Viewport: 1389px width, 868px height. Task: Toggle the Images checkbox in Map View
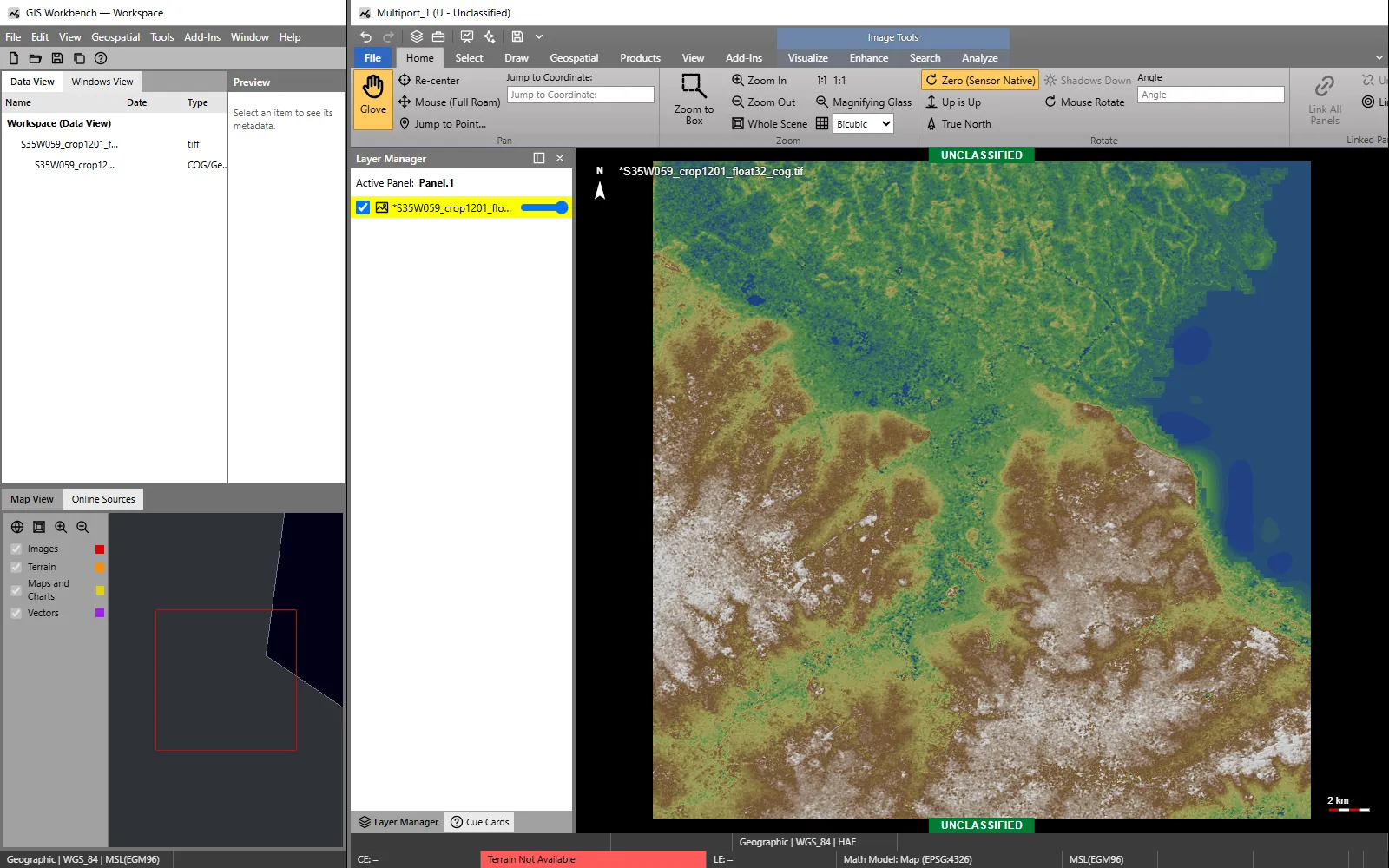(x=16, y=549)
